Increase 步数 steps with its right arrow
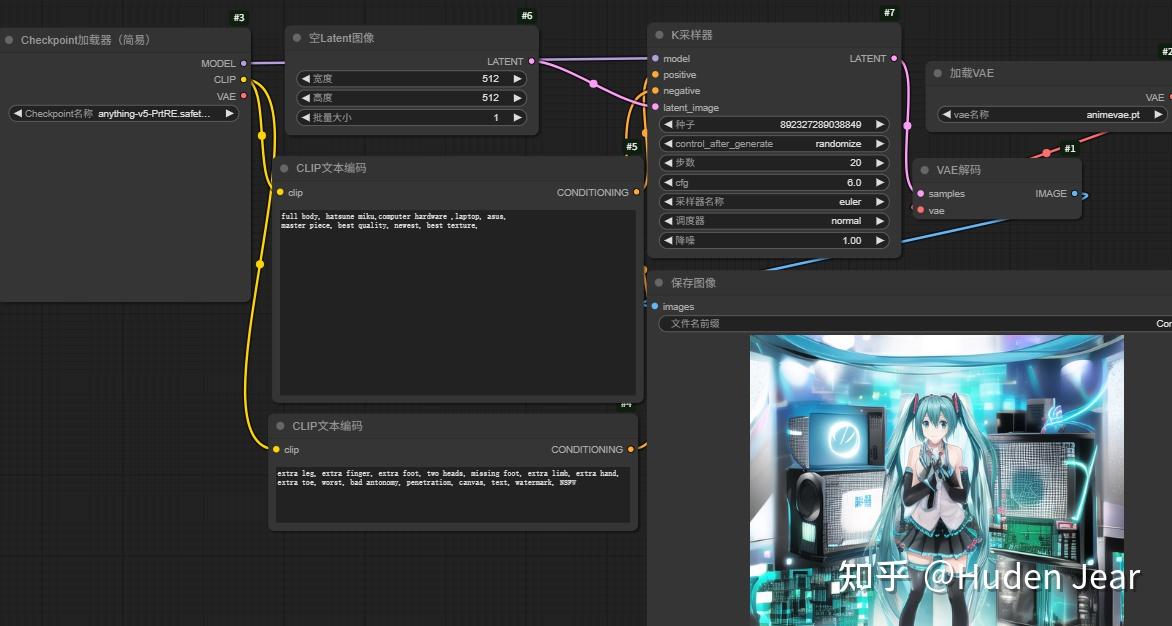 (x=880, y=163)
